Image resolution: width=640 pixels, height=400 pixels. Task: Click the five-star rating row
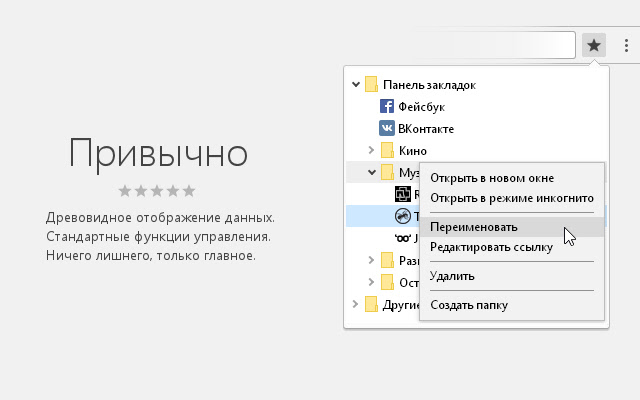click(157, 190)
